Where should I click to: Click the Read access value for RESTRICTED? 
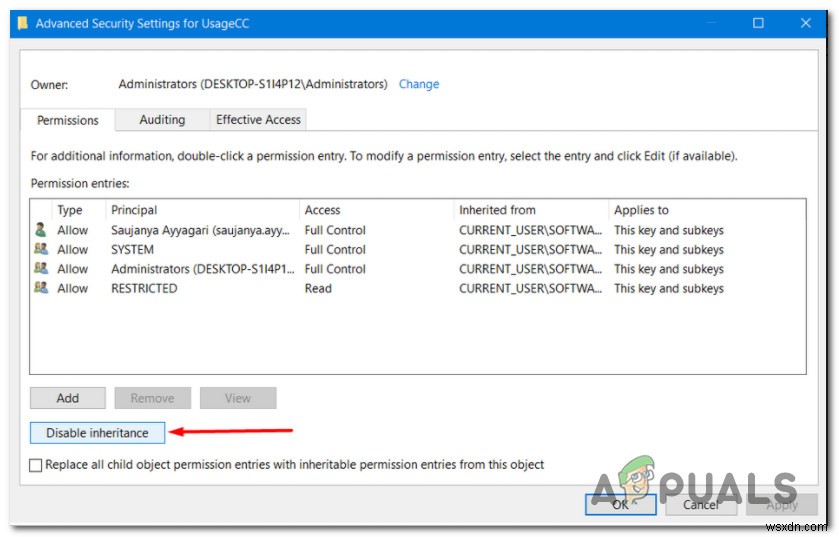tap(318, 288)
